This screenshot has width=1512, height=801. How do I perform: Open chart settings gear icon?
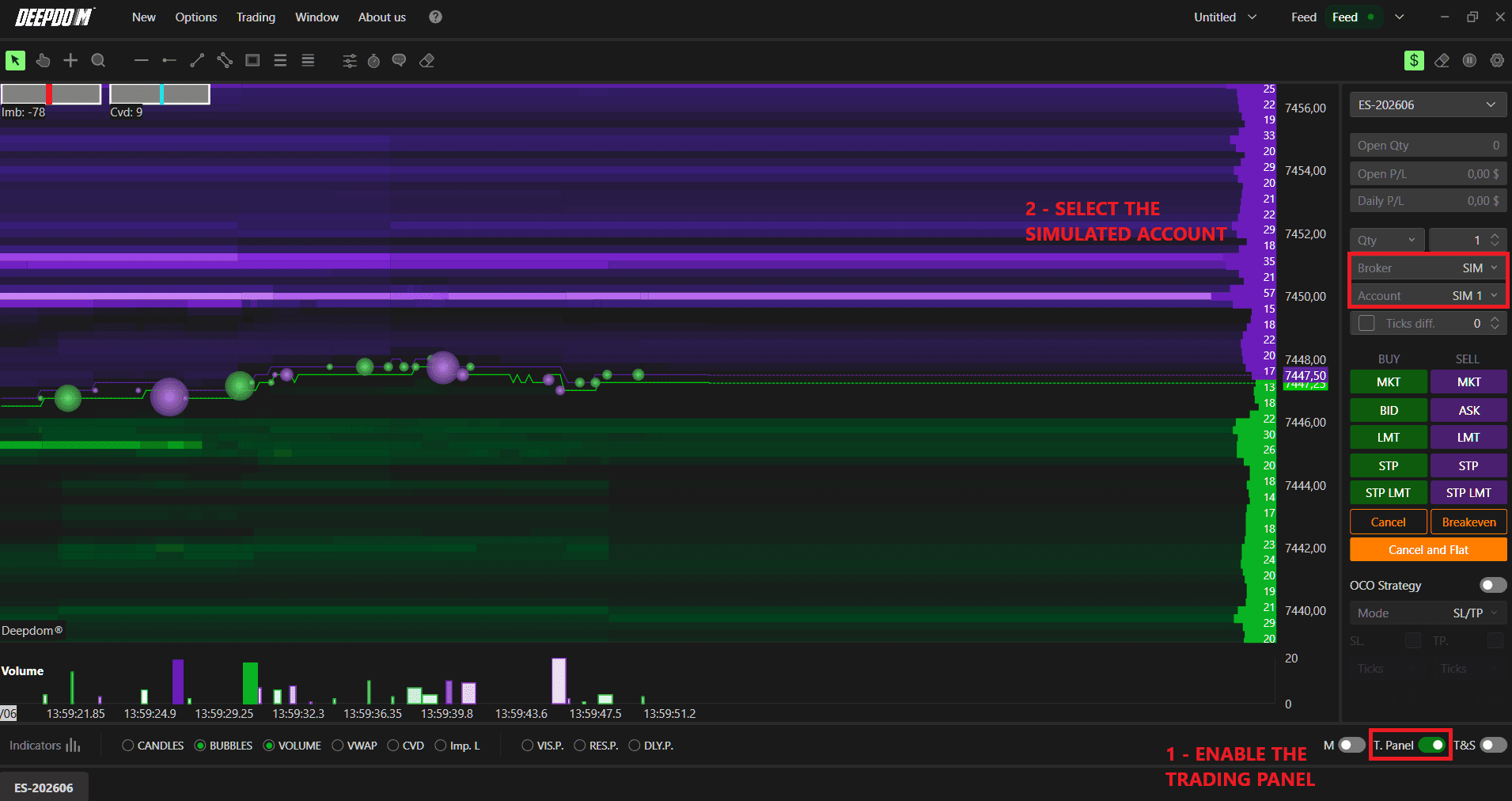[1497, 60]
